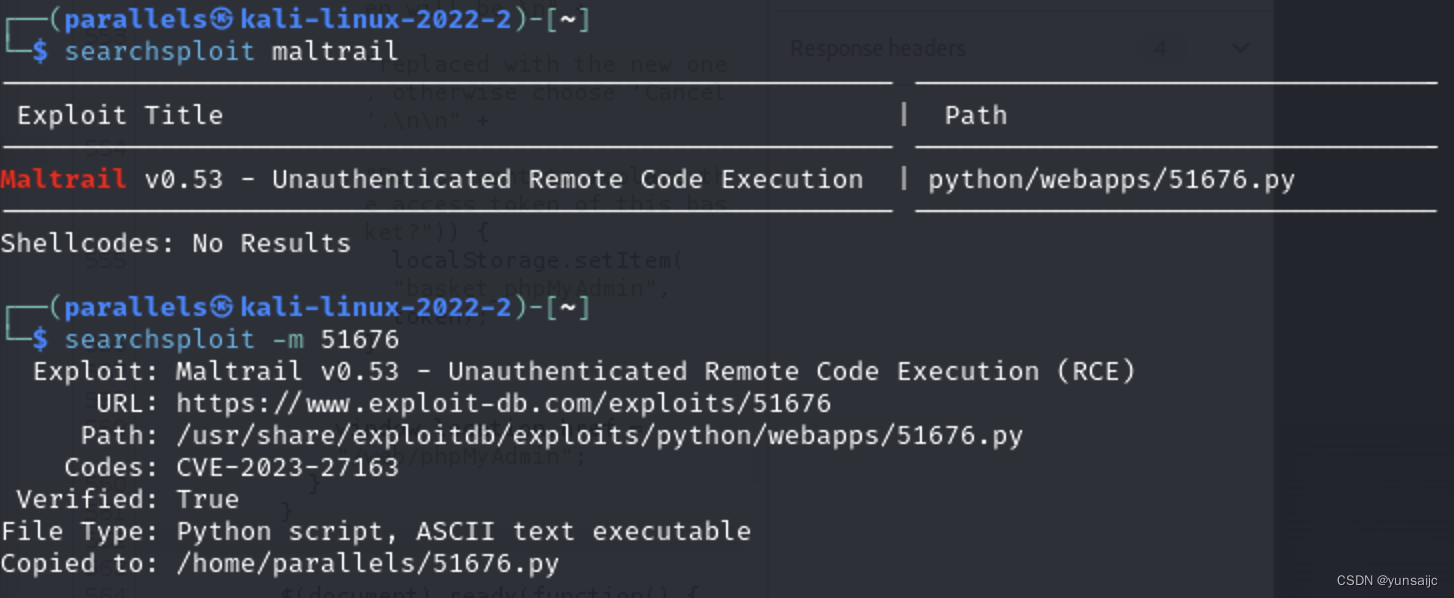Click the 'Exploit: Maltrail v0.53' (RCE) output line
The height and width of the screenshot is (598, 1454).
(585, 371)
